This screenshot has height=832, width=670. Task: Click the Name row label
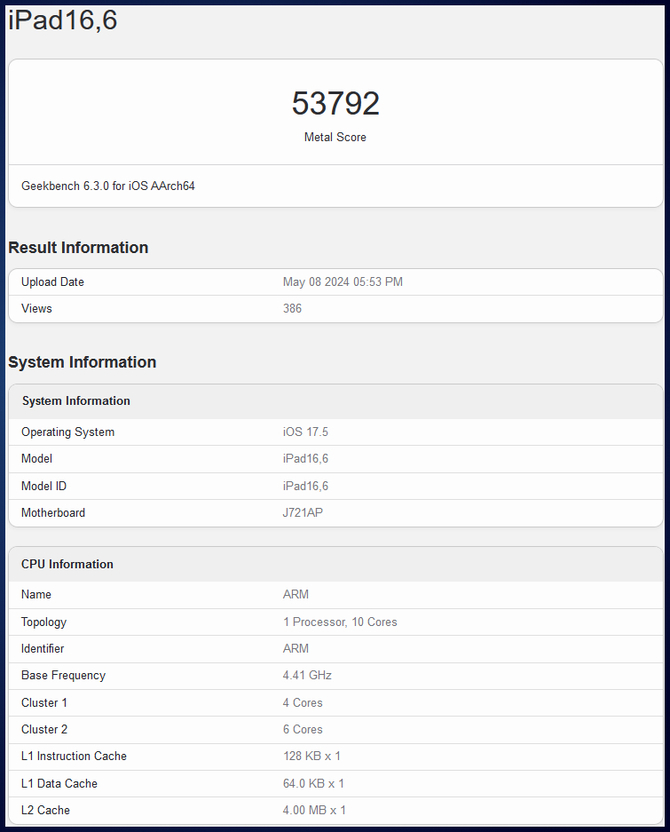tap(36, 594)
